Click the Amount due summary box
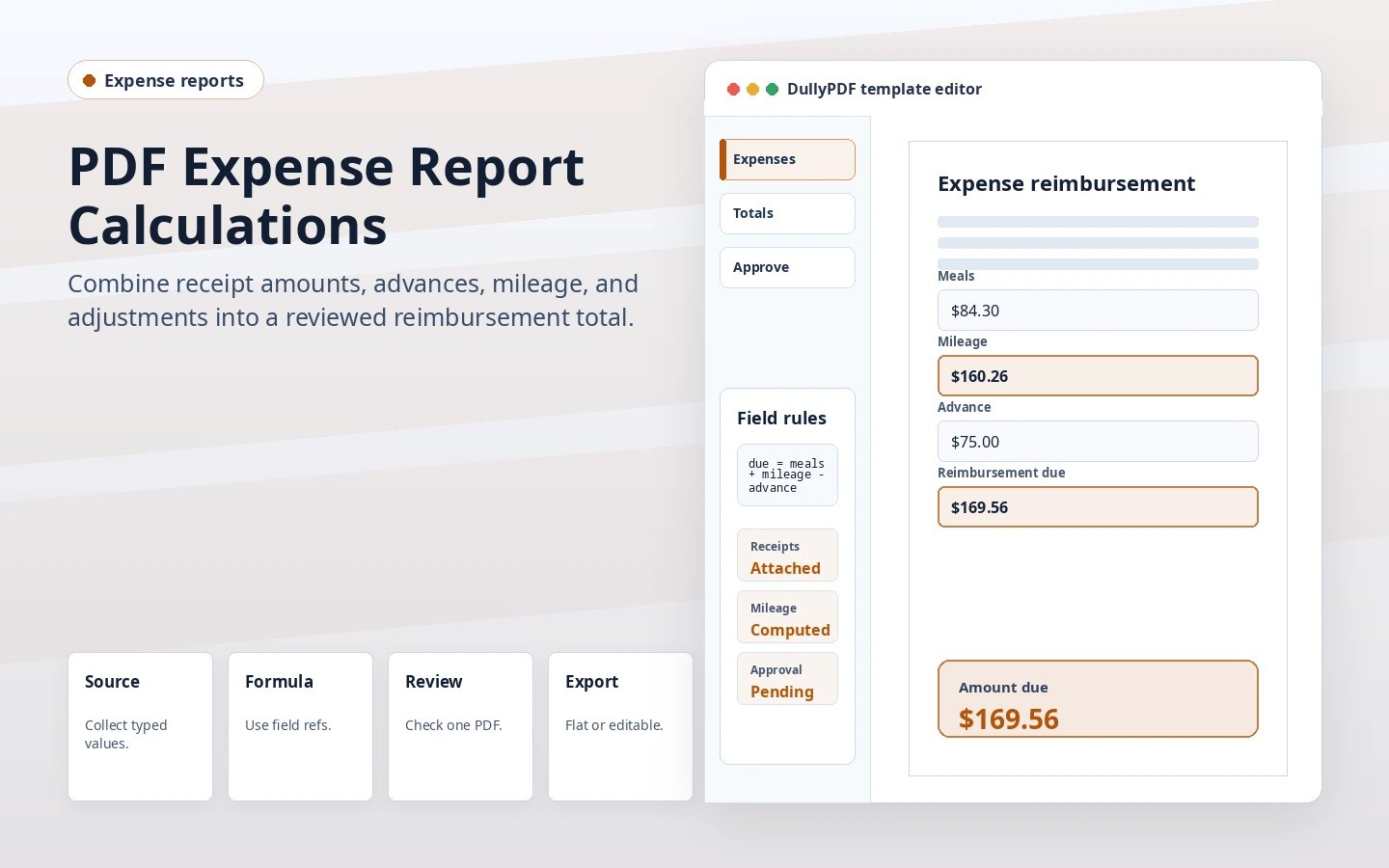The height and width of the screenshot is (868, 1389). tap(1098, 698)
